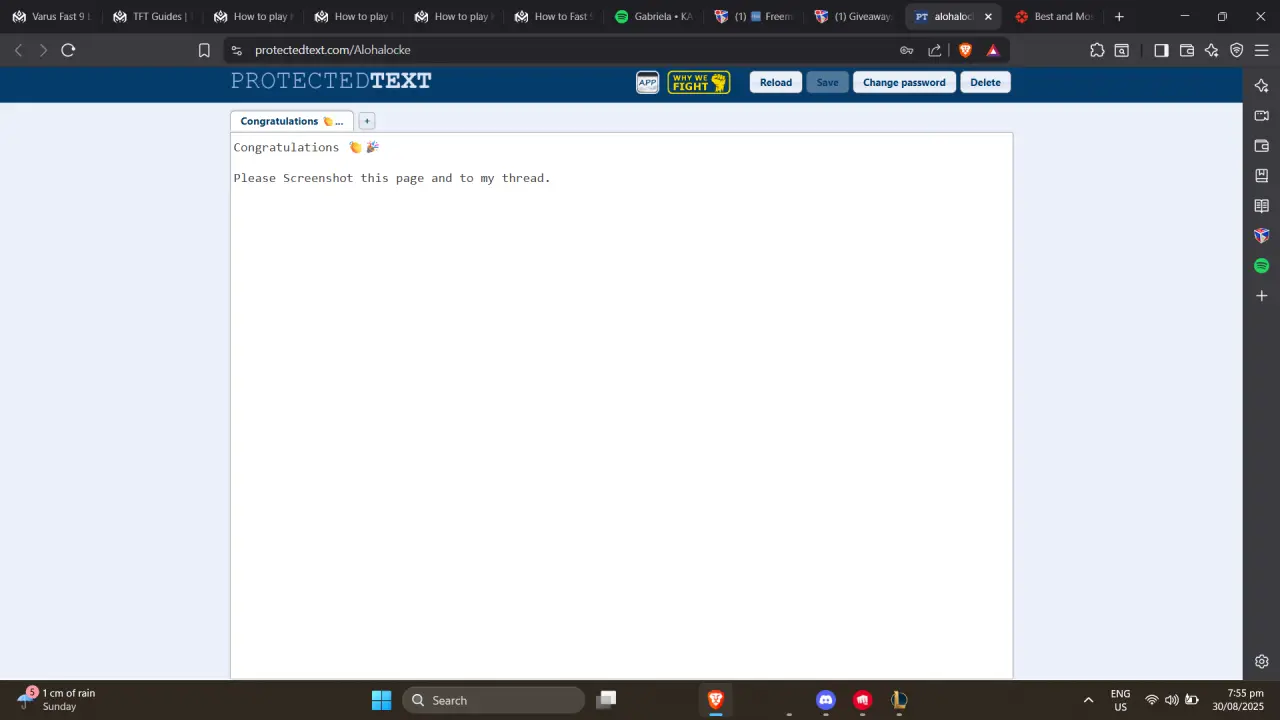The image size is (1280, 720).
Task: Add a new note tab
Action: click(366, 121)
